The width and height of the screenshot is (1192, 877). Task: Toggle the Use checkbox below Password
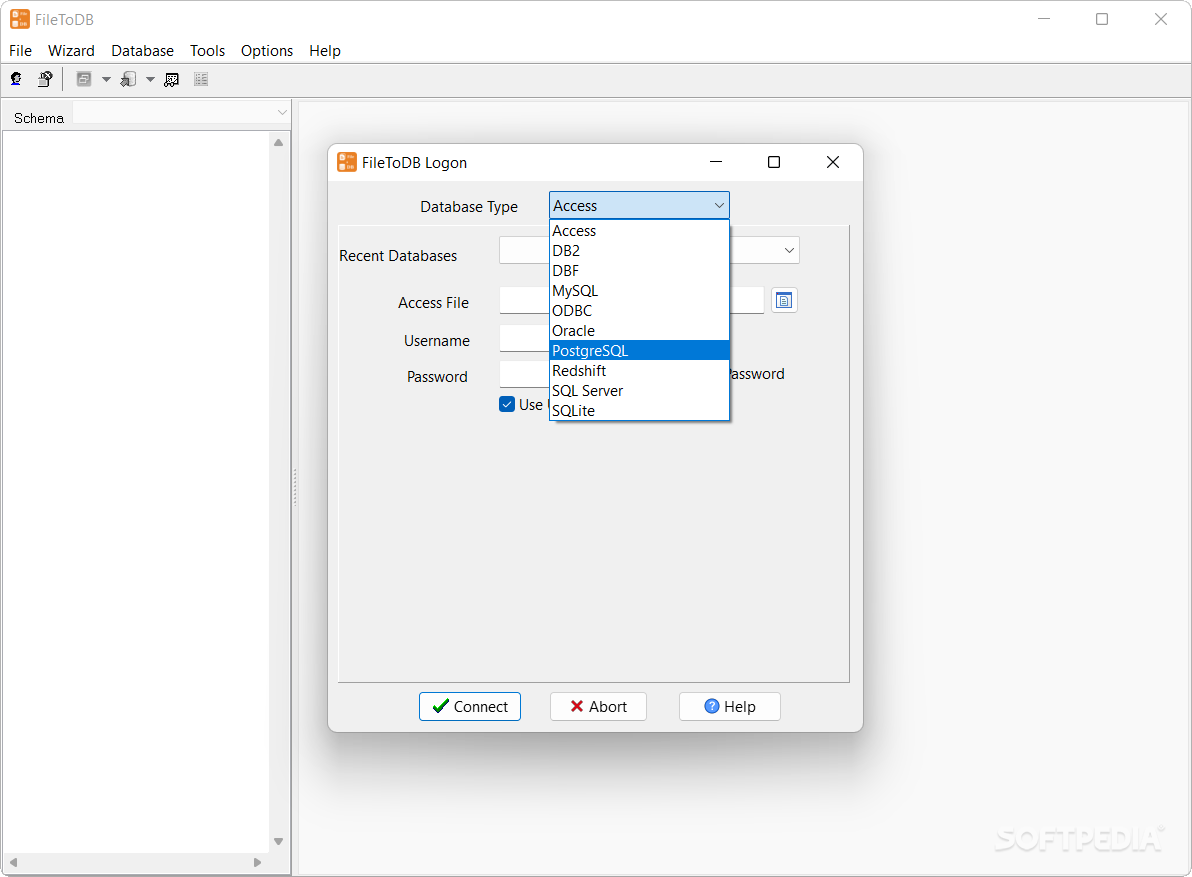click(x=507, y=404)
